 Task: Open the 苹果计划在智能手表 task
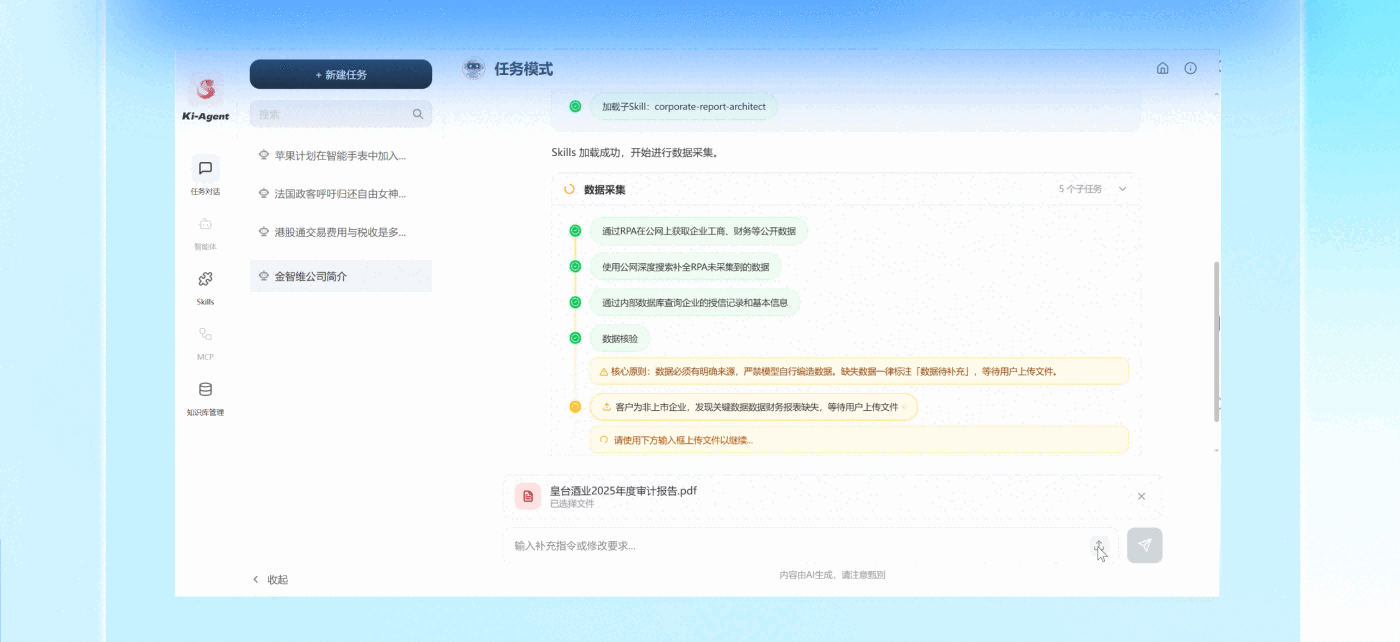(x=341, y=156)
